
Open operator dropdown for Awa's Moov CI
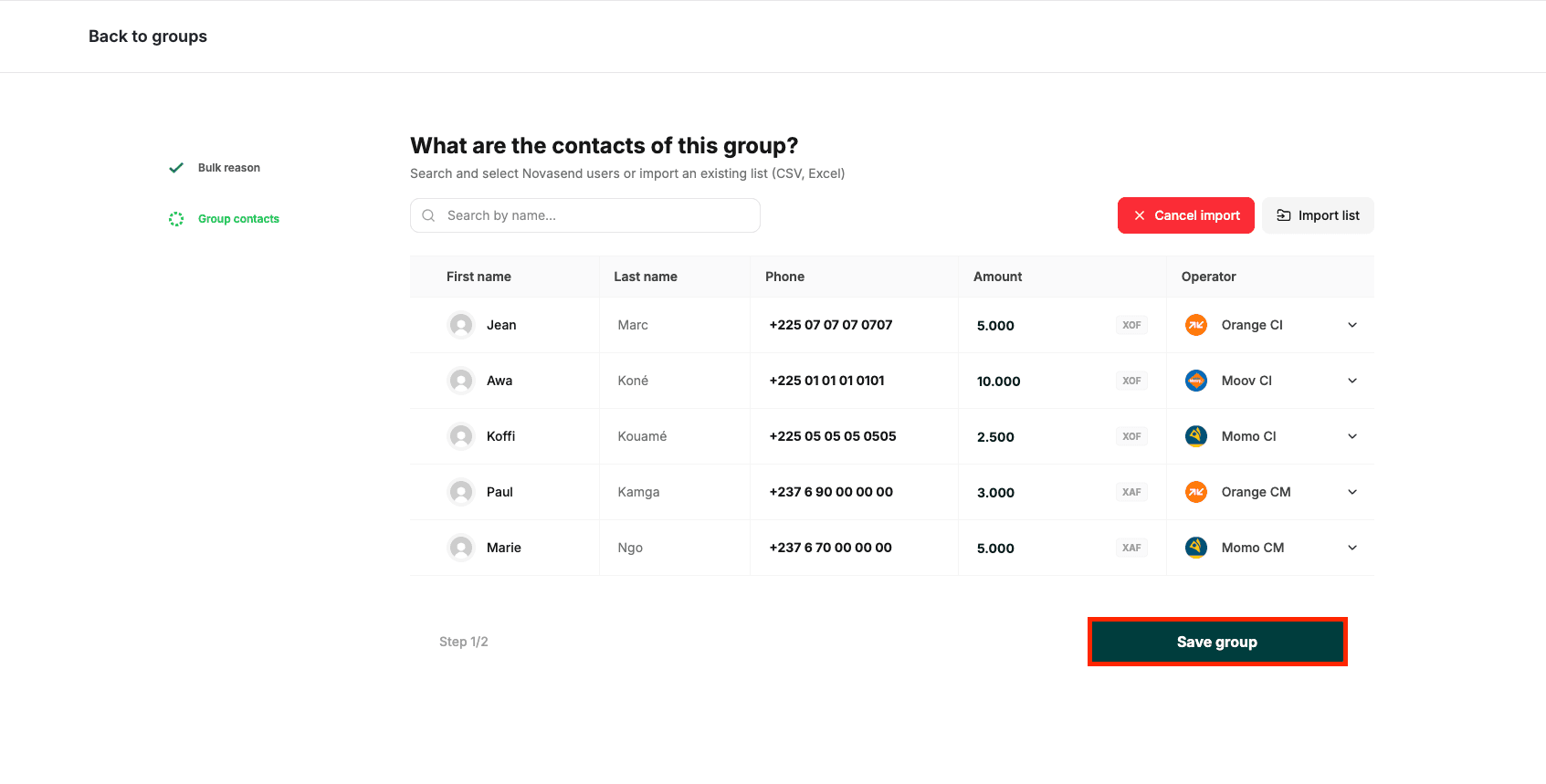(1352, 381)
